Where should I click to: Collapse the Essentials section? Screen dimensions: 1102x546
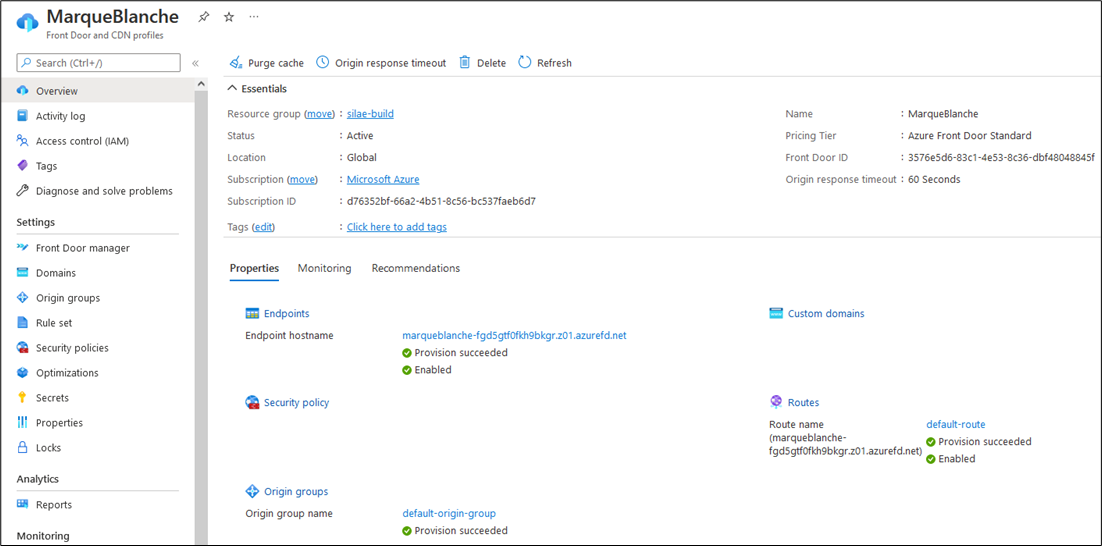coord(257,89)
